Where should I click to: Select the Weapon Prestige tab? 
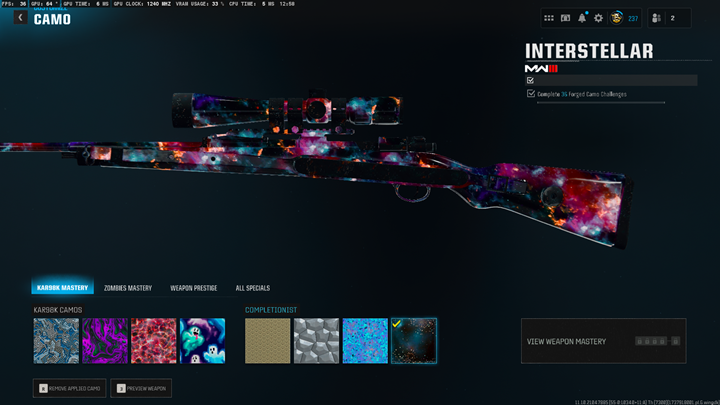click(x=193, y=288)
